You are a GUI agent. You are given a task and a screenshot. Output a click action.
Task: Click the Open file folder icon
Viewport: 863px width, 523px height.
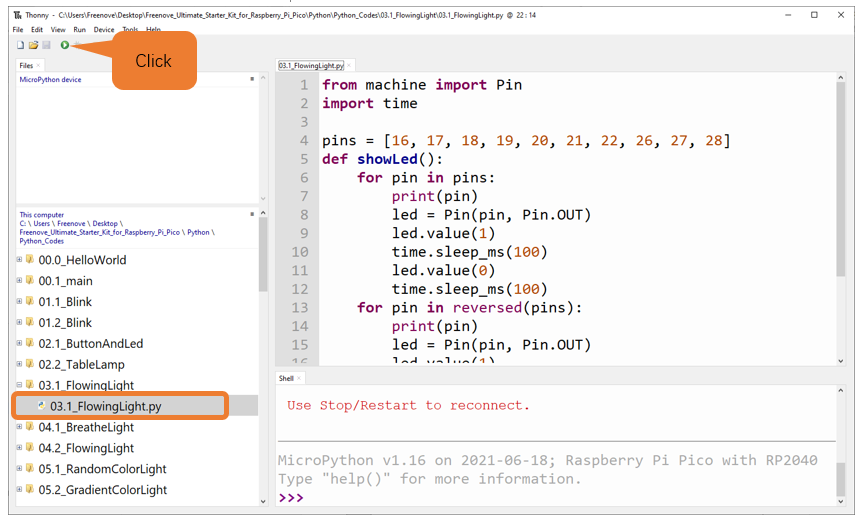point(34,45)
